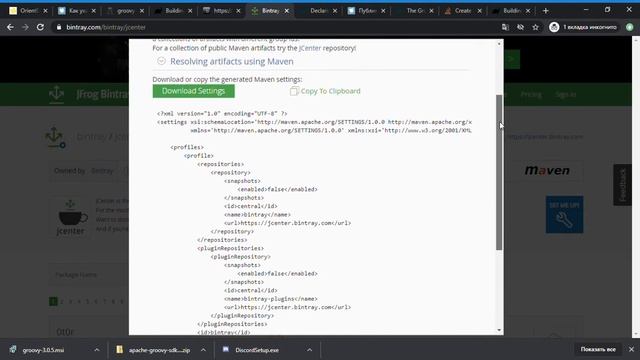
Task: Switch to the The Gr tab
Action: [x=415, y=11]
